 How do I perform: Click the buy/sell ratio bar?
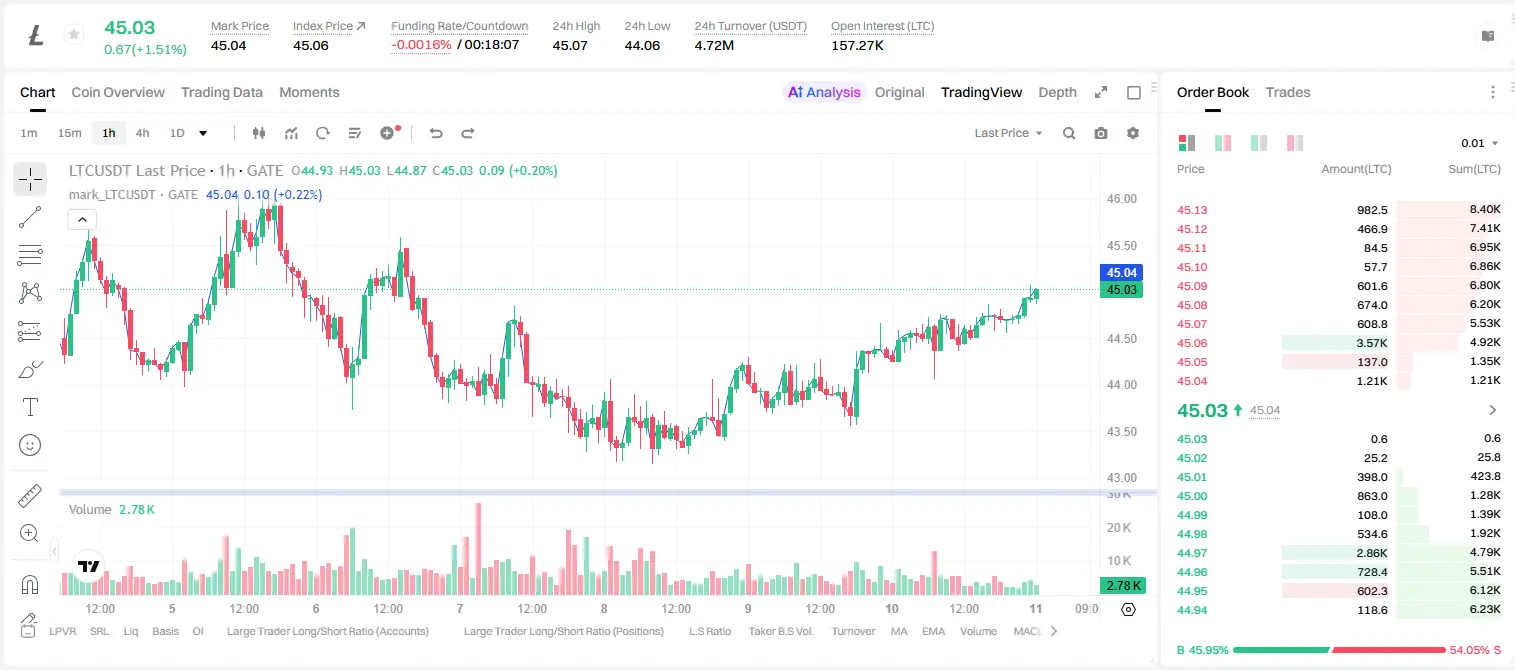click(x=1340, y=650)
